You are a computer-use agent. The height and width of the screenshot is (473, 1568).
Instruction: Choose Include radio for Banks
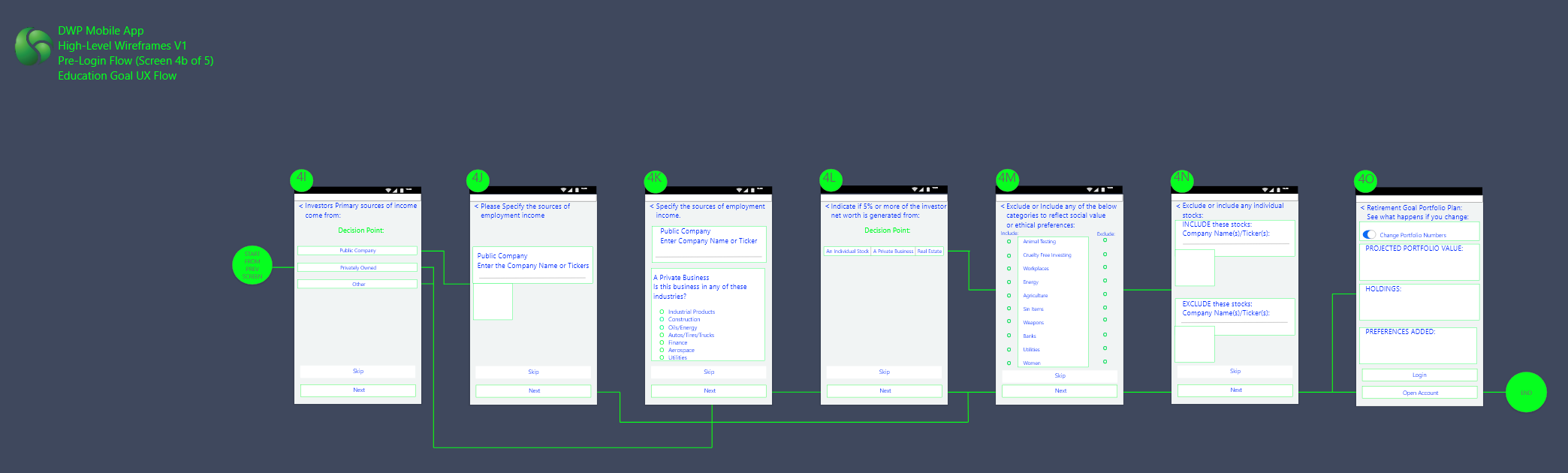pos(1009,336)
